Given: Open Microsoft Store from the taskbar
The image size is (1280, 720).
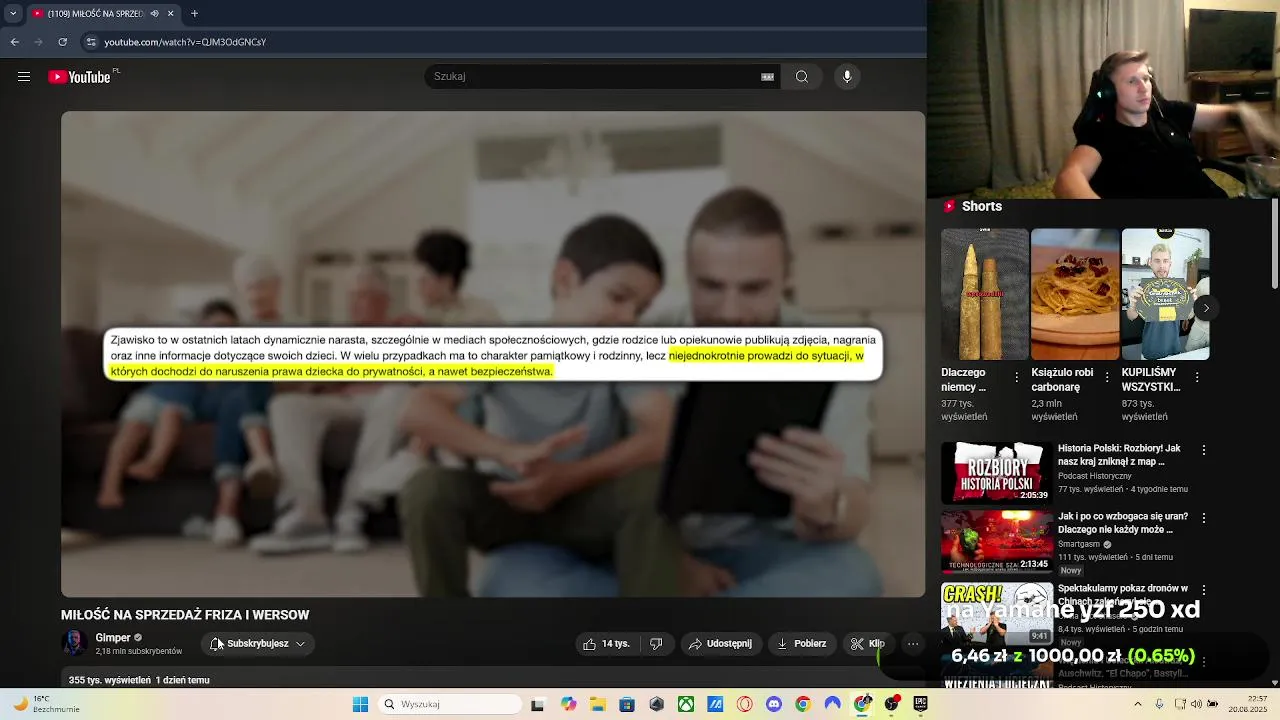Looking at the screenshot, I should (627, 704).
